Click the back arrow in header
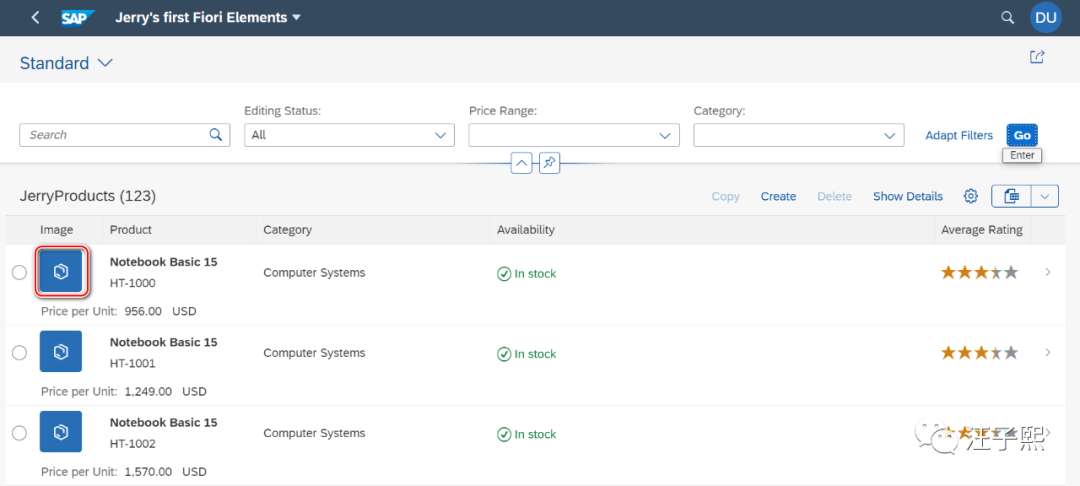1080x486 pixels. [x=36, y=17]
